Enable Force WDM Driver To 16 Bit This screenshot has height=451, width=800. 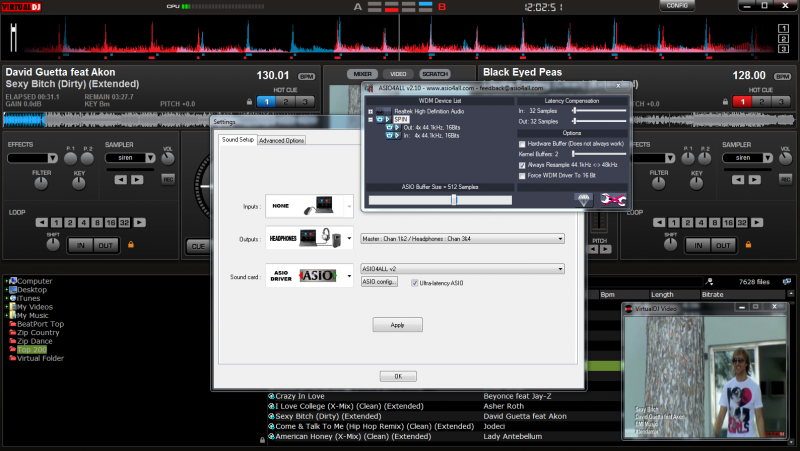coord(522,176)
